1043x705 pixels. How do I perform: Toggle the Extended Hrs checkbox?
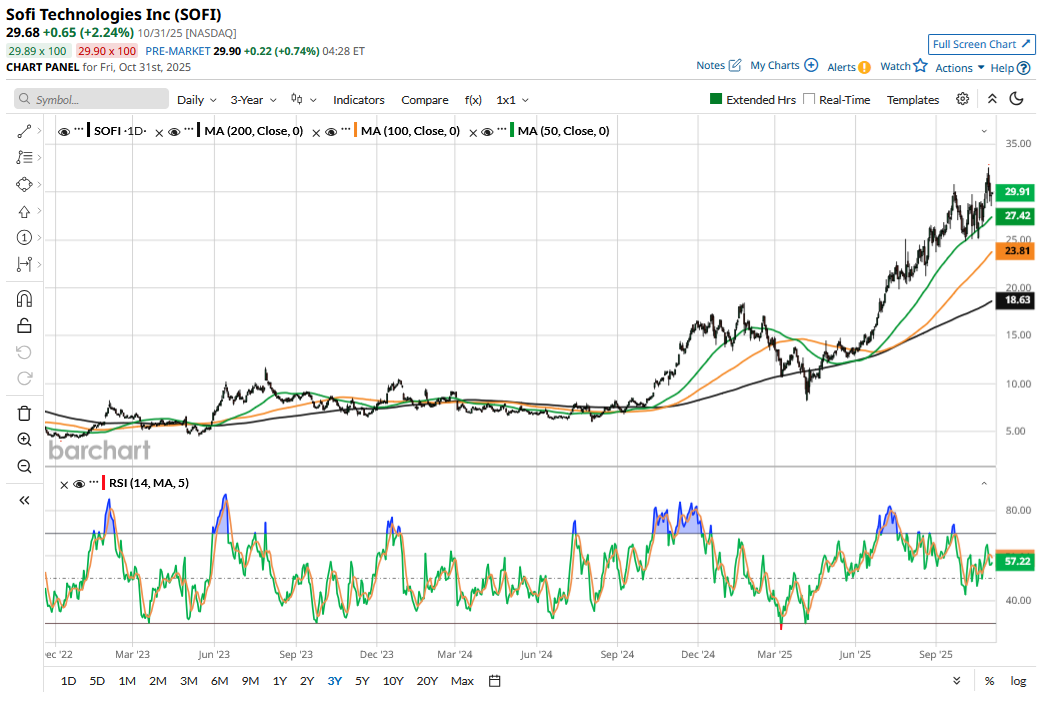click(x=716, y=100)
